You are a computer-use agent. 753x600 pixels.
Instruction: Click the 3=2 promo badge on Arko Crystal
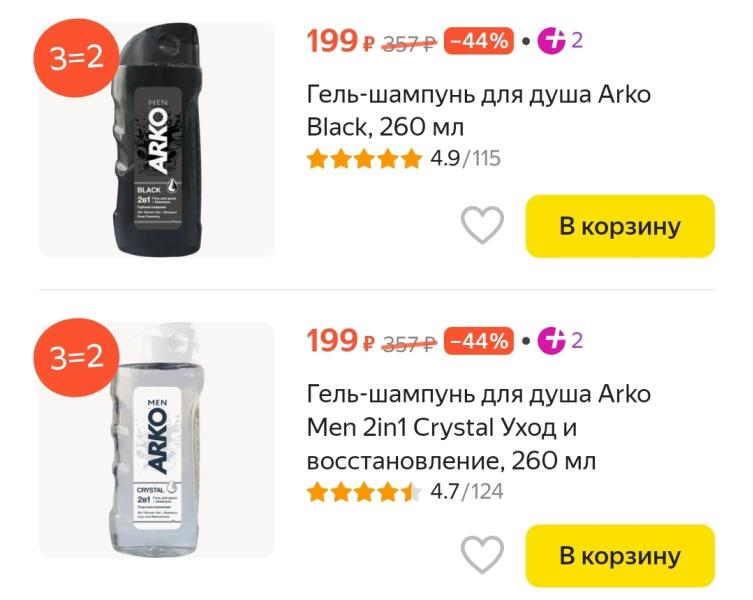[x=76, y=357]
